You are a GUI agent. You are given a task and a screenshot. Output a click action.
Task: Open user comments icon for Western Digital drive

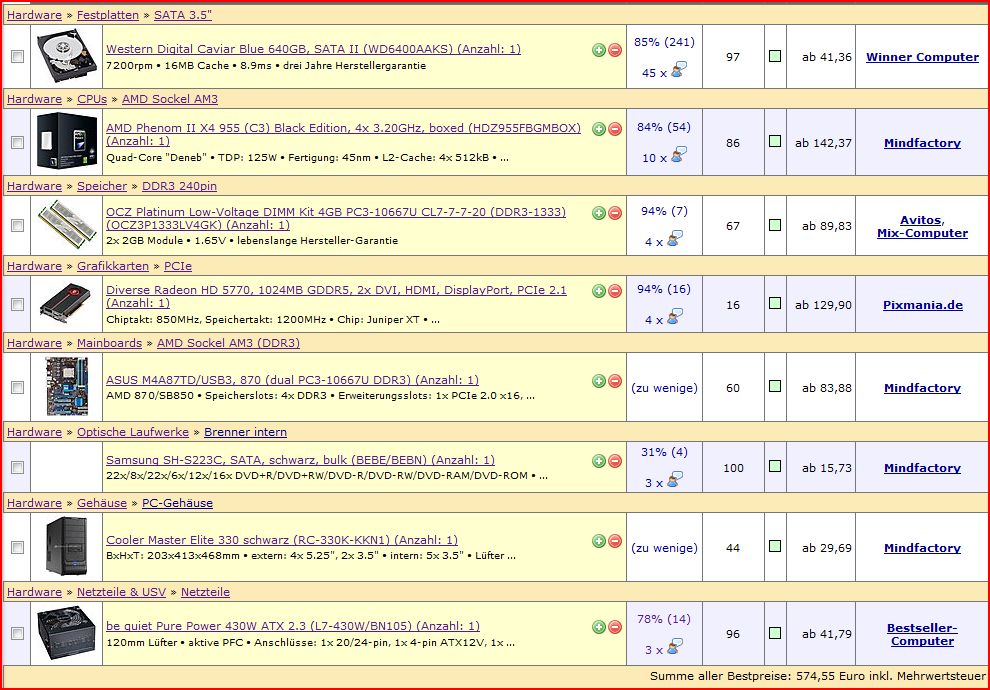(x=679, y=69)
